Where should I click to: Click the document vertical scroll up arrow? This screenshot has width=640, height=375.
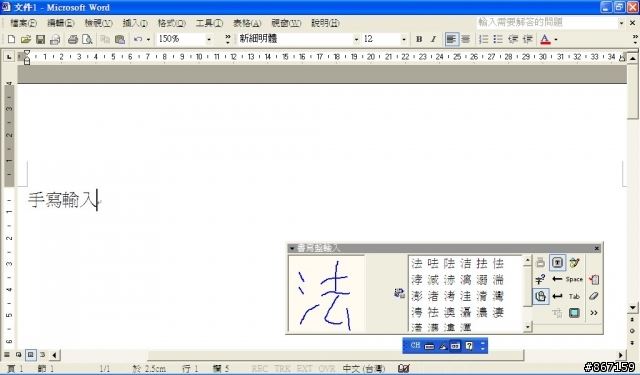tap(632, 58)
